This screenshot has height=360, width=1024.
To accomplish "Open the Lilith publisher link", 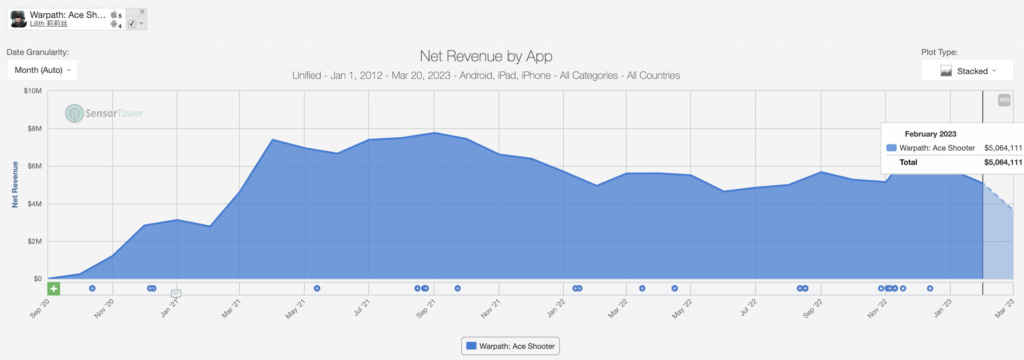I will point(48,24).
